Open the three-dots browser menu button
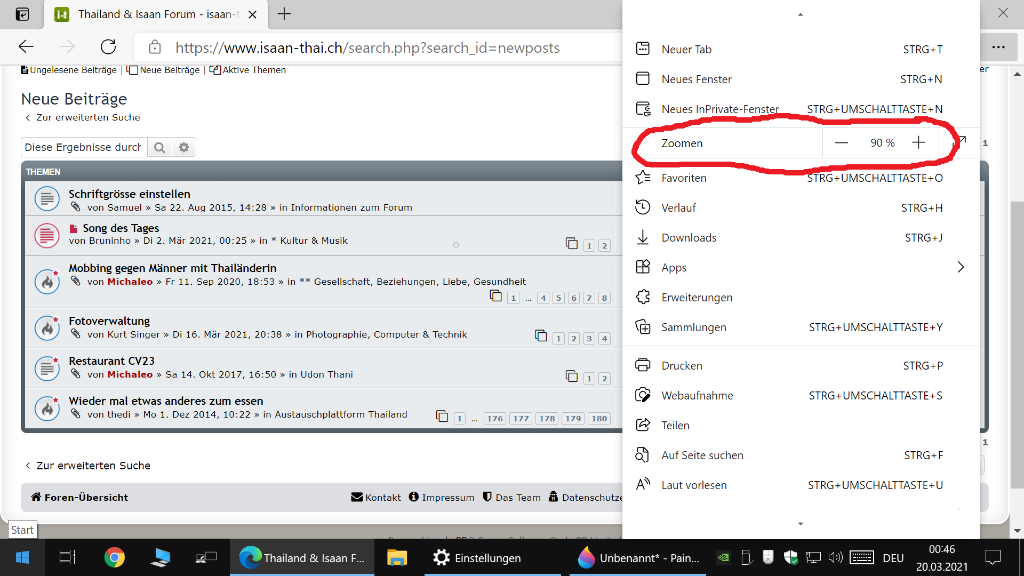Viewport: 1024px width, 576px height. click(999, 47)
